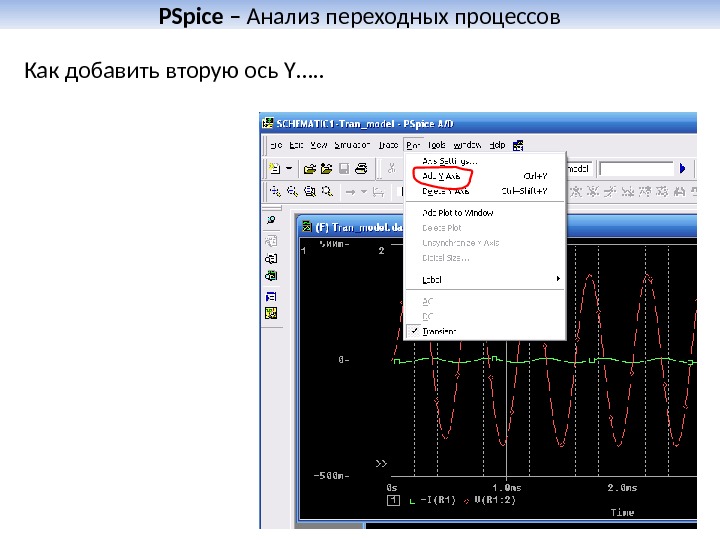
Task: Select Delete Plot menu entry
Action: [484, 228]
